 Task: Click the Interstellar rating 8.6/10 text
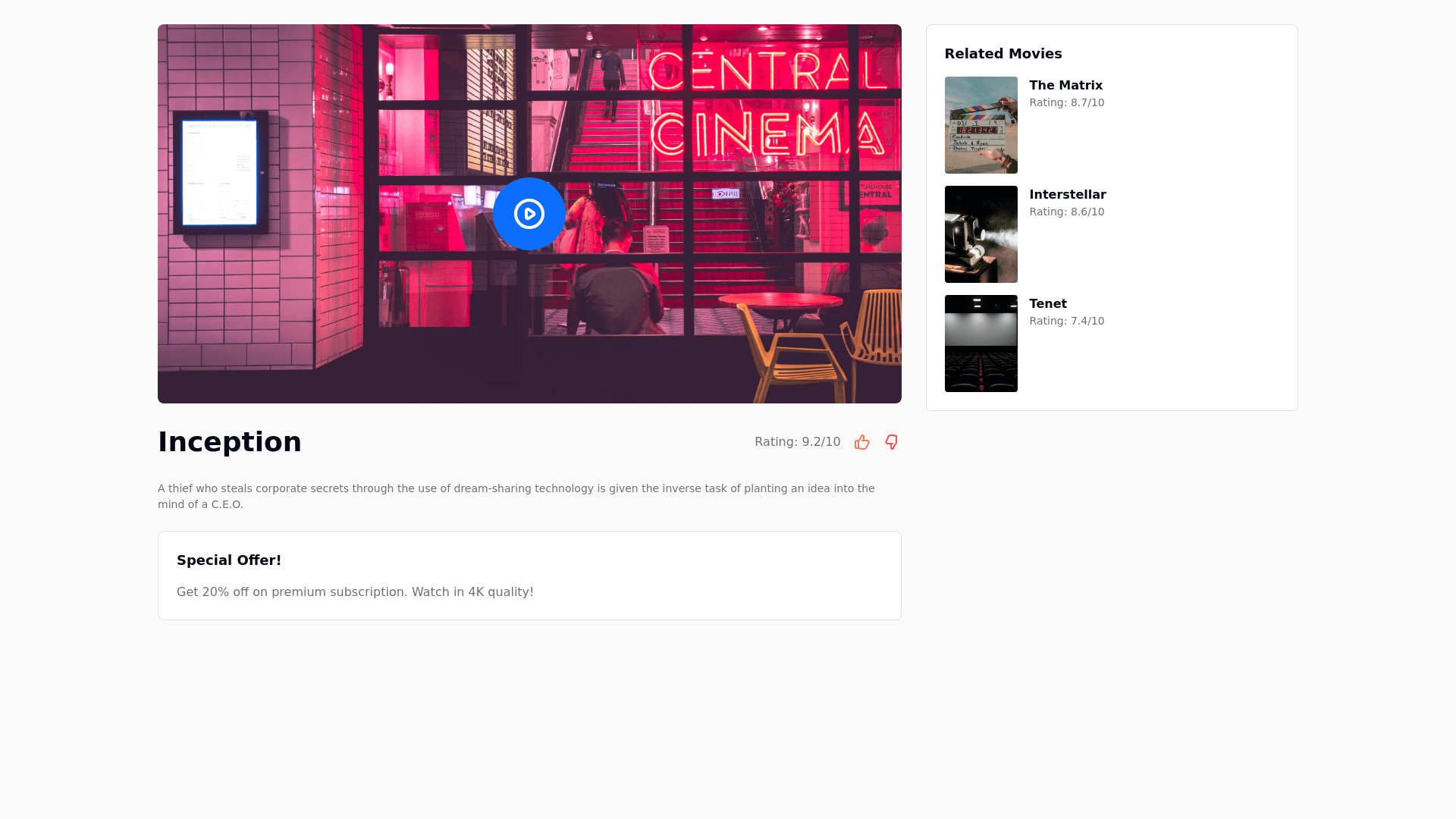coord(1066,212)
